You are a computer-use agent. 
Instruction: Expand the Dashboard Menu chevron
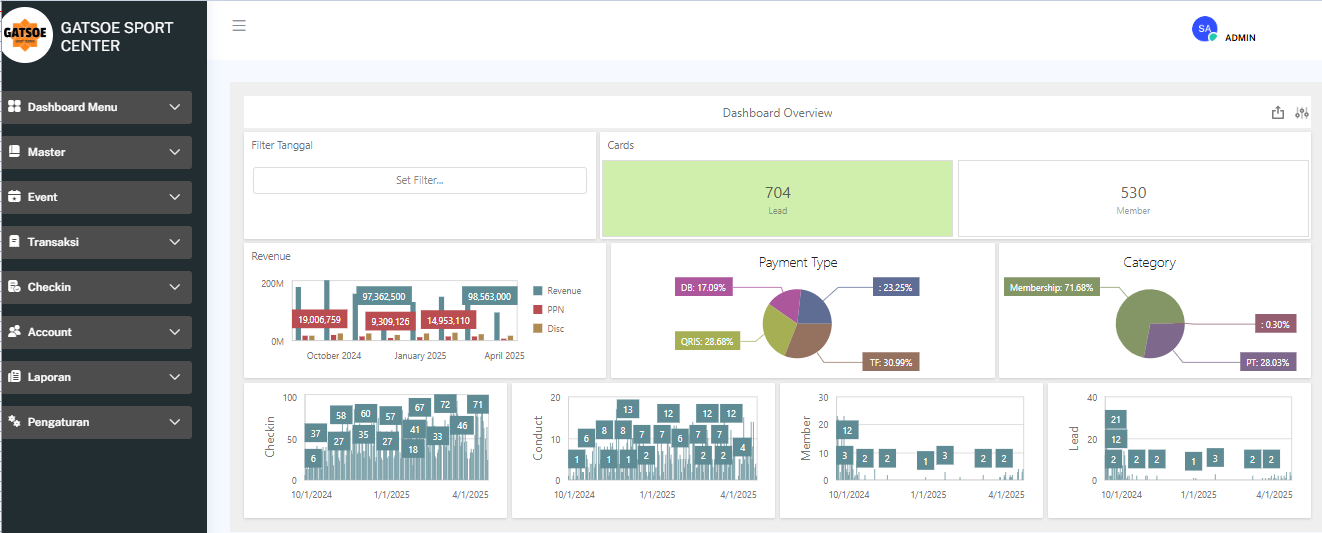(x=175, y=107)
